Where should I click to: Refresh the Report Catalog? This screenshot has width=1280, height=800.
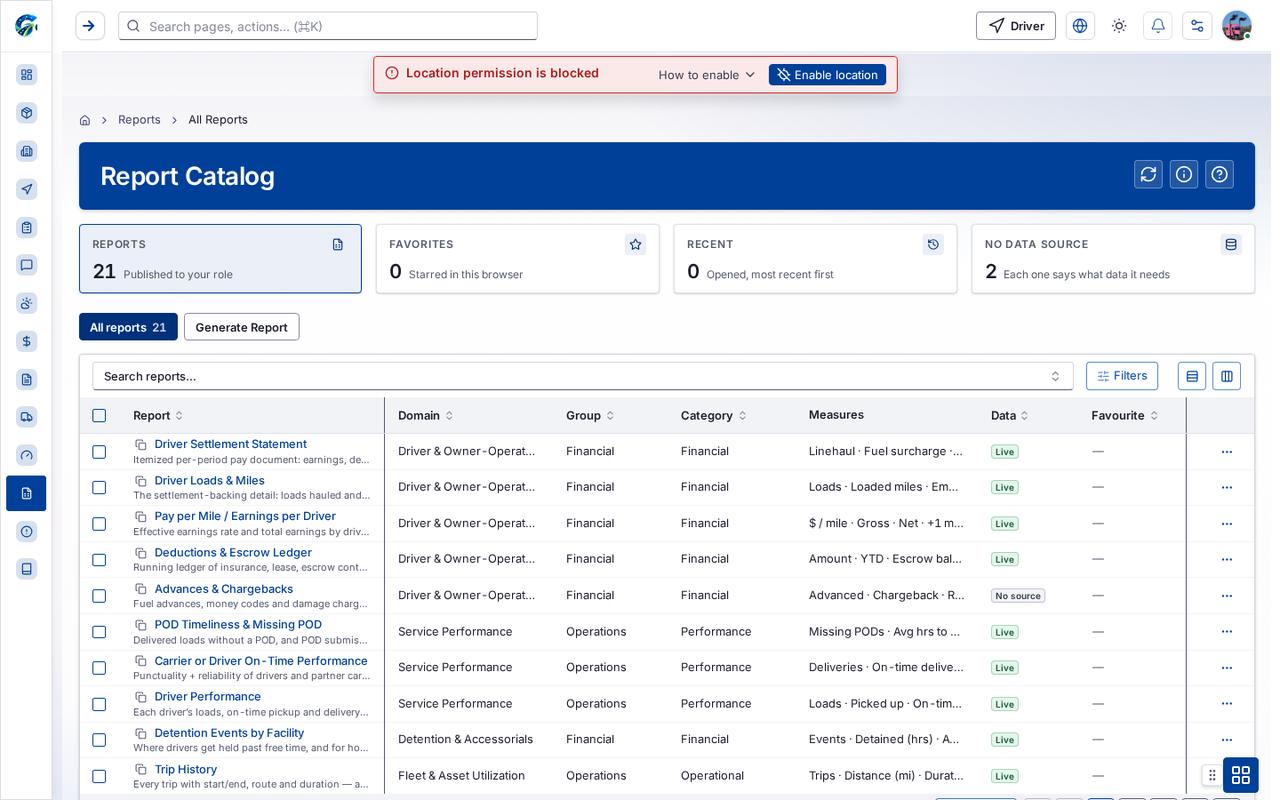point(1148,174)
